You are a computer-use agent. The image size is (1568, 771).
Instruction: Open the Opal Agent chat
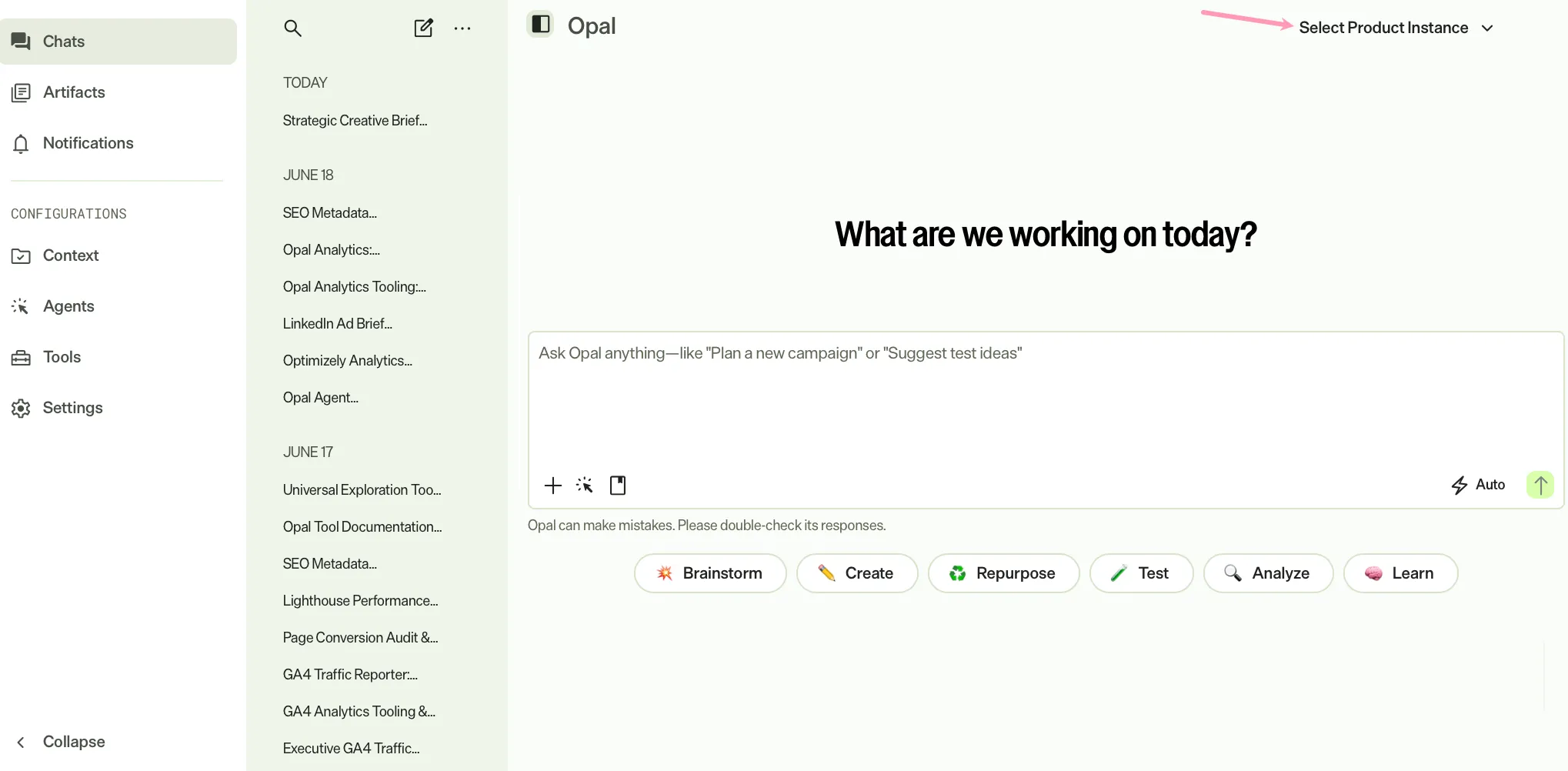tap(321, 398)
